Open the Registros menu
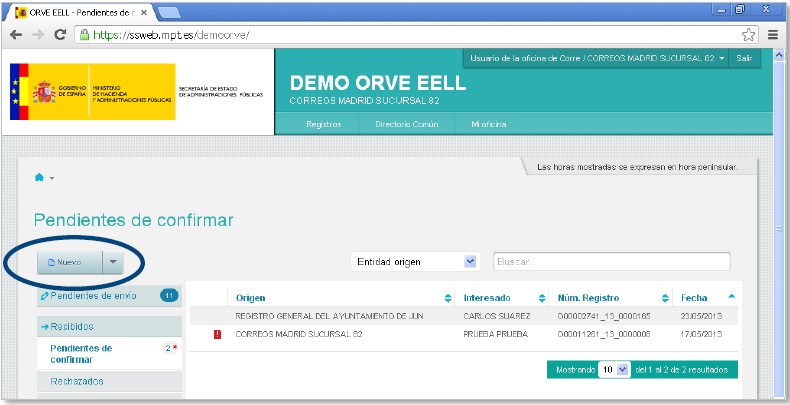Viewport: 790px width, 405px height. point(323,124)
